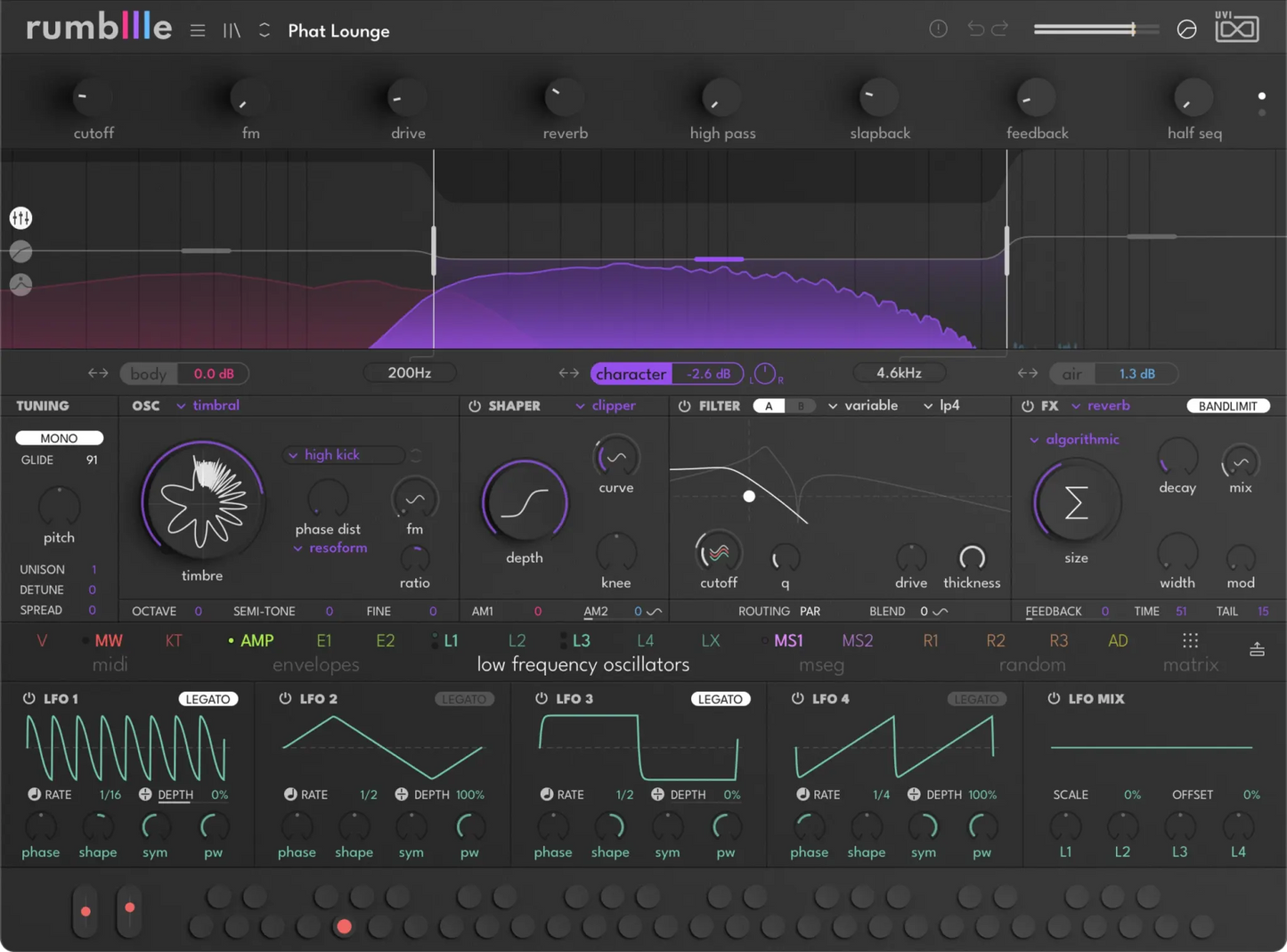Switch to the MS1 modulation tab
The image size is (1287, 952).
pyautogui.click(x=788, y=640)
